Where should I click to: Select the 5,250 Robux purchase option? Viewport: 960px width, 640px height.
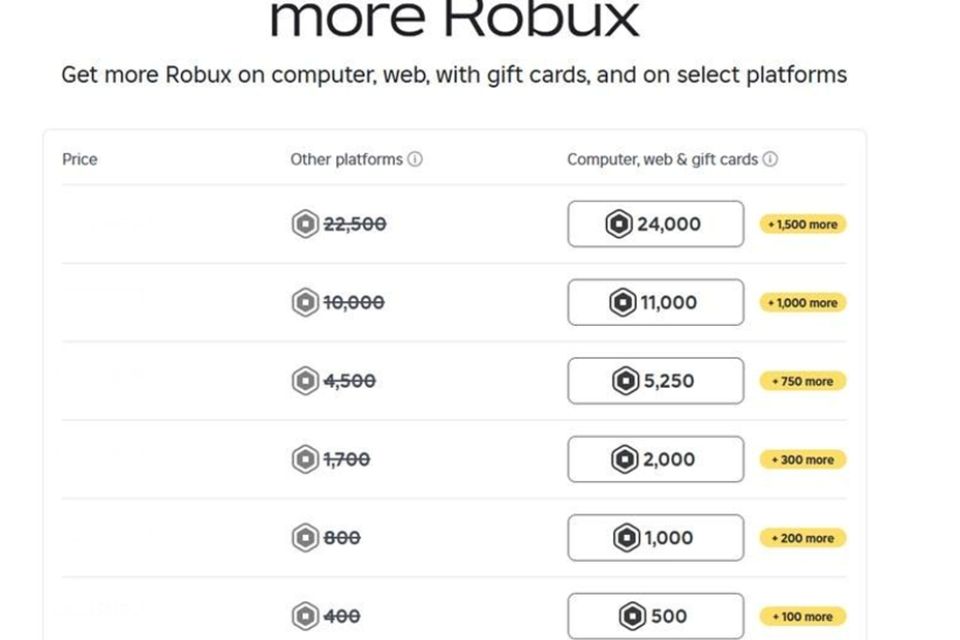pyautogui.click(x=655, y=380)
